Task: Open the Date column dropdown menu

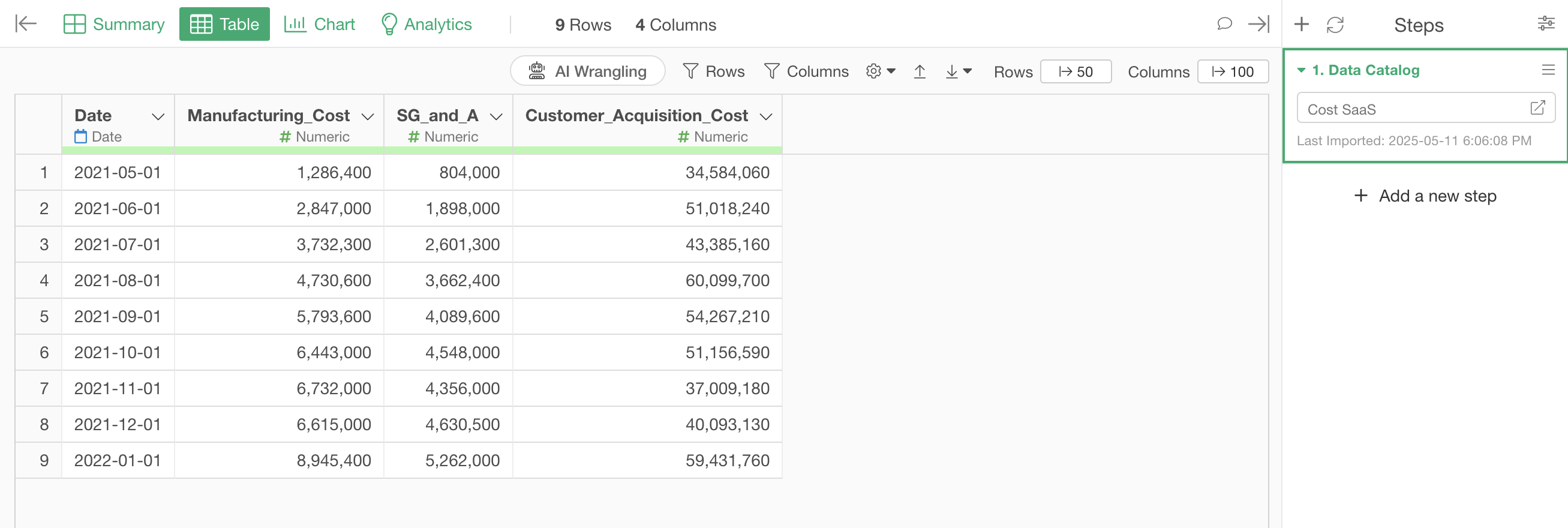Action: click(x=158, y=116)
